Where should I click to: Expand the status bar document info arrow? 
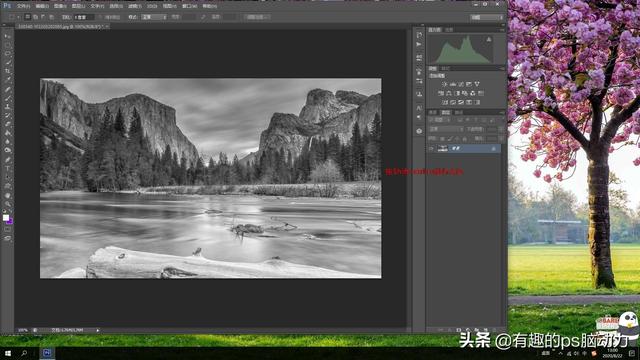coord(98,330)
